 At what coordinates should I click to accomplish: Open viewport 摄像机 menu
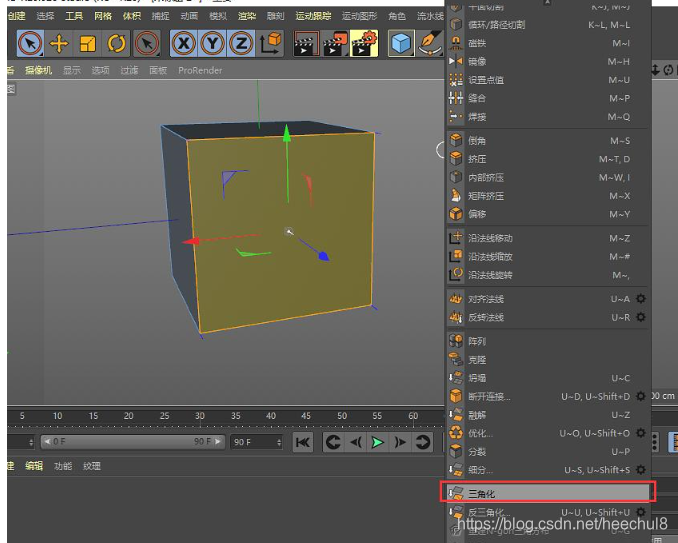pos(38,70)
